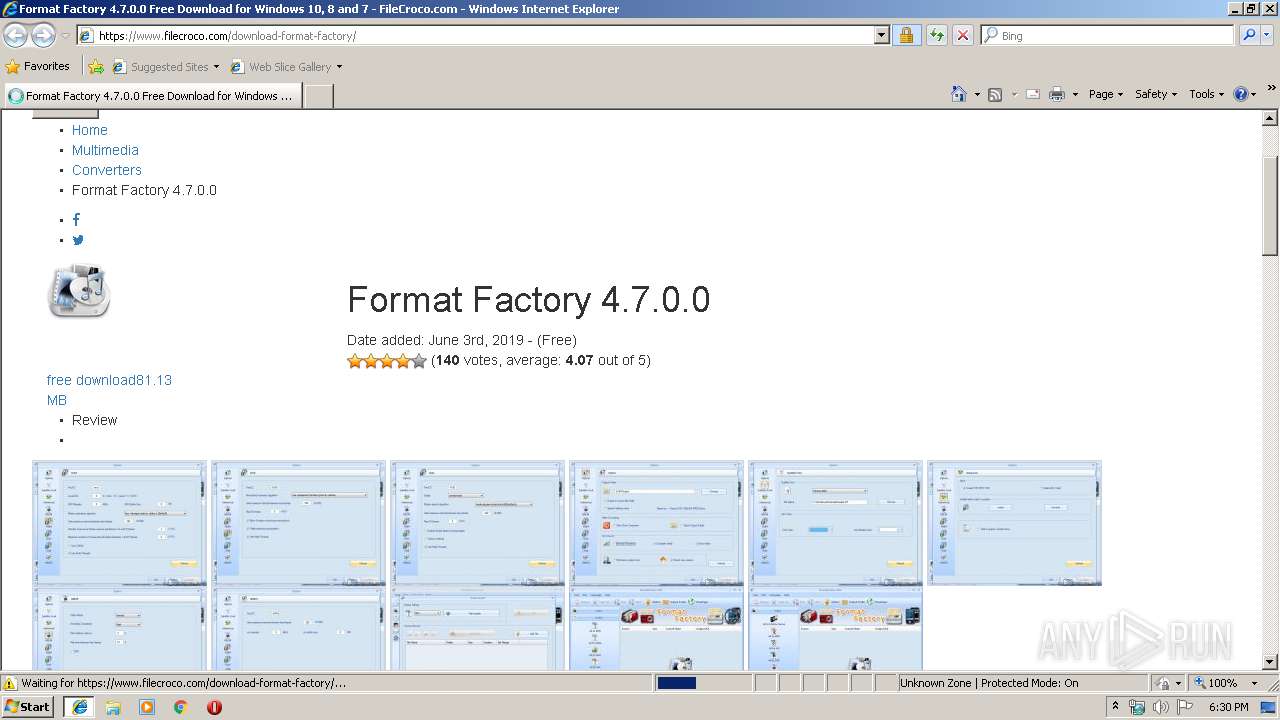The height and width of the screenshot is (720, 1280).
Task: Go to the Home breadcrumb link
Action: point(89,130)
